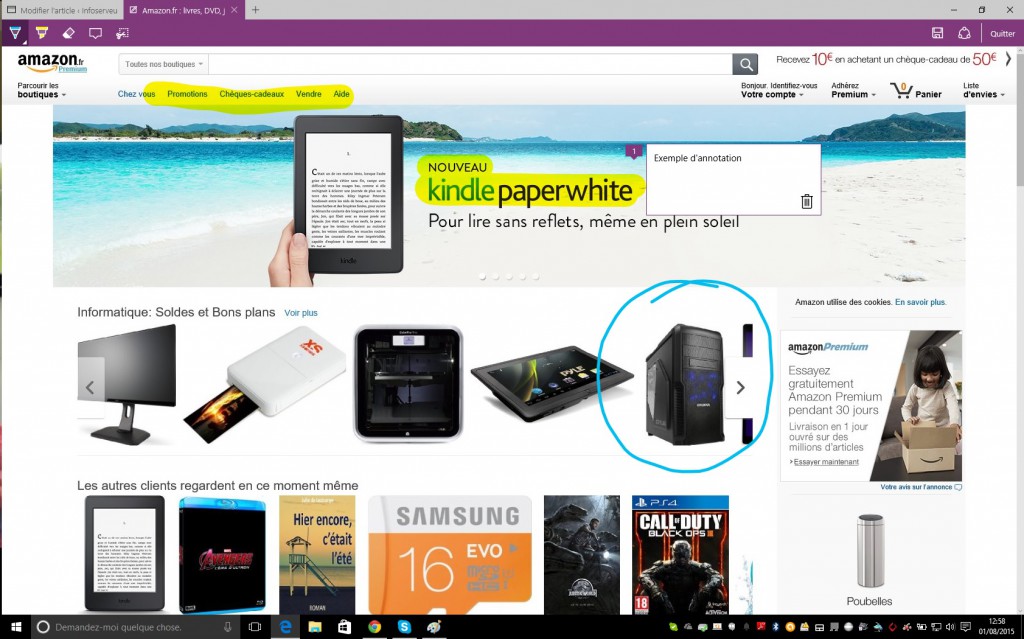
Task: Delete the annotation using trash icon
Action: (807, 201)
